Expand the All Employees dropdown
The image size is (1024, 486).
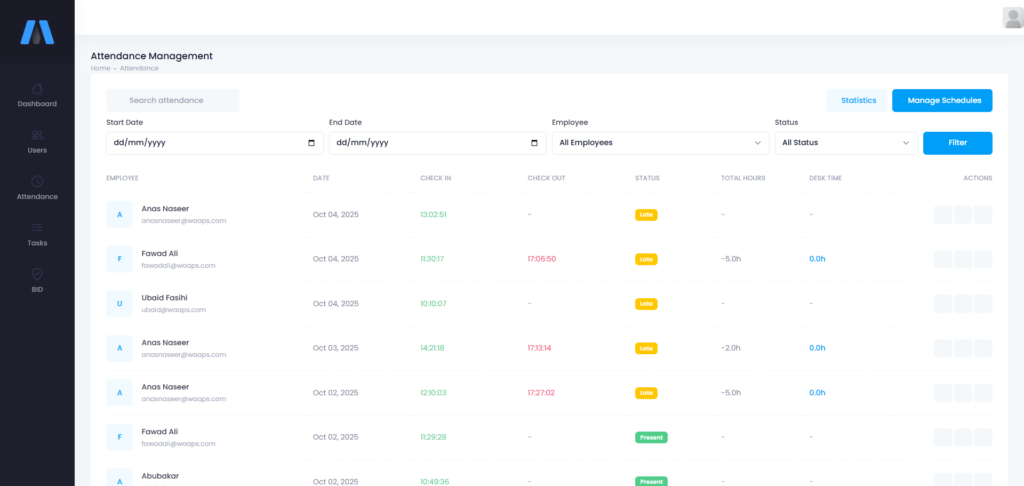pos(660,143)
